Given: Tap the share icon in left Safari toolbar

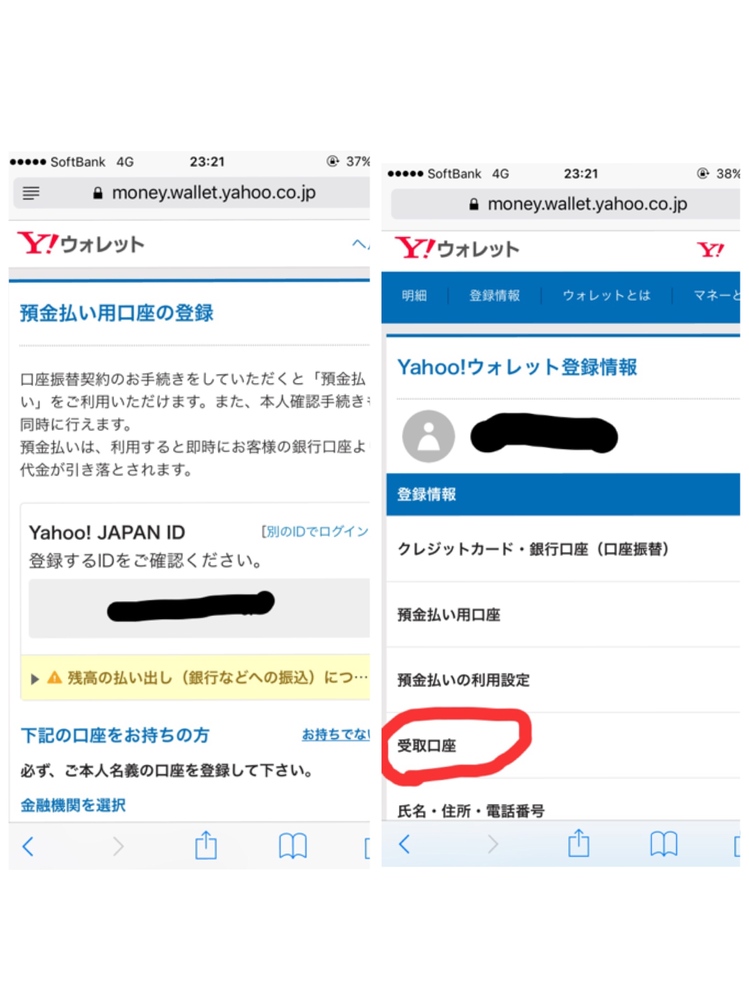Looking at the screenshot, I should (x=206, y=845).
